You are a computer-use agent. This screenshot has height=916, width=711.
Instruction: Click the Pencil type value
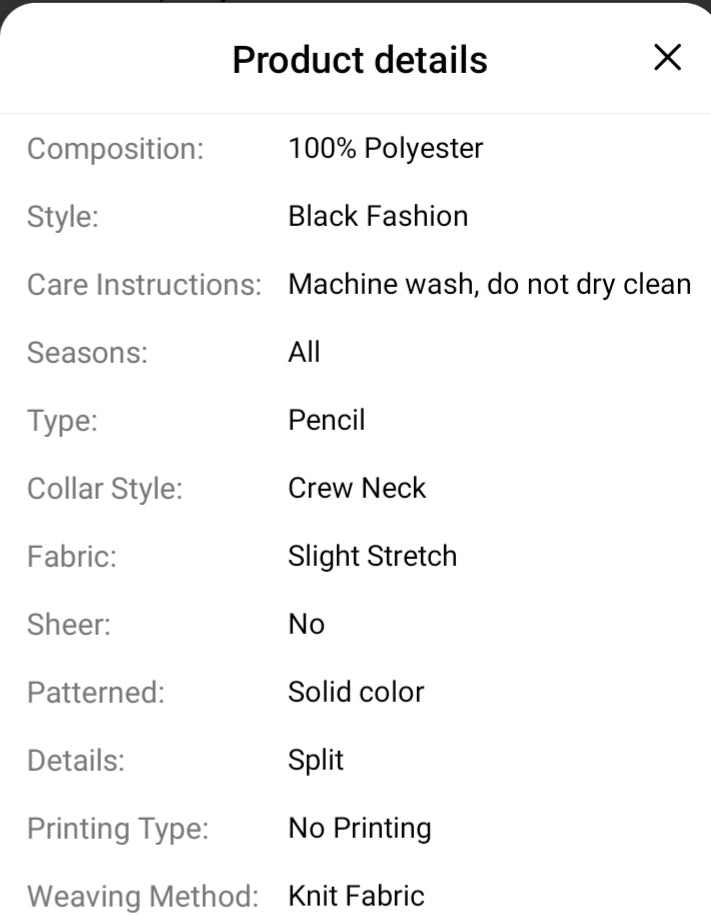tap(326, 420)
